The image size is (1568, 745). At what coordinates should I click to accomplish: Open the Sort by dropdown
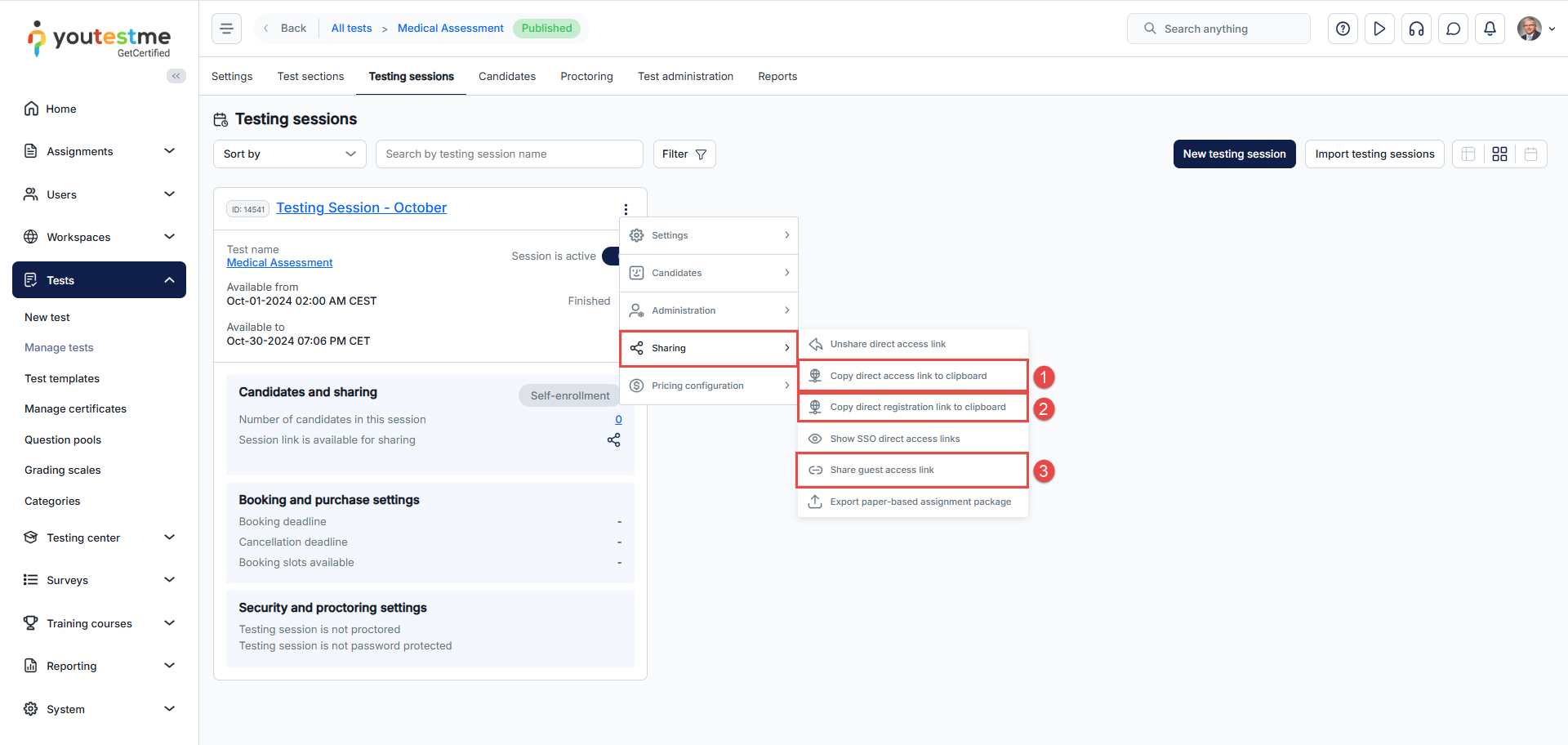coord(289,154)
